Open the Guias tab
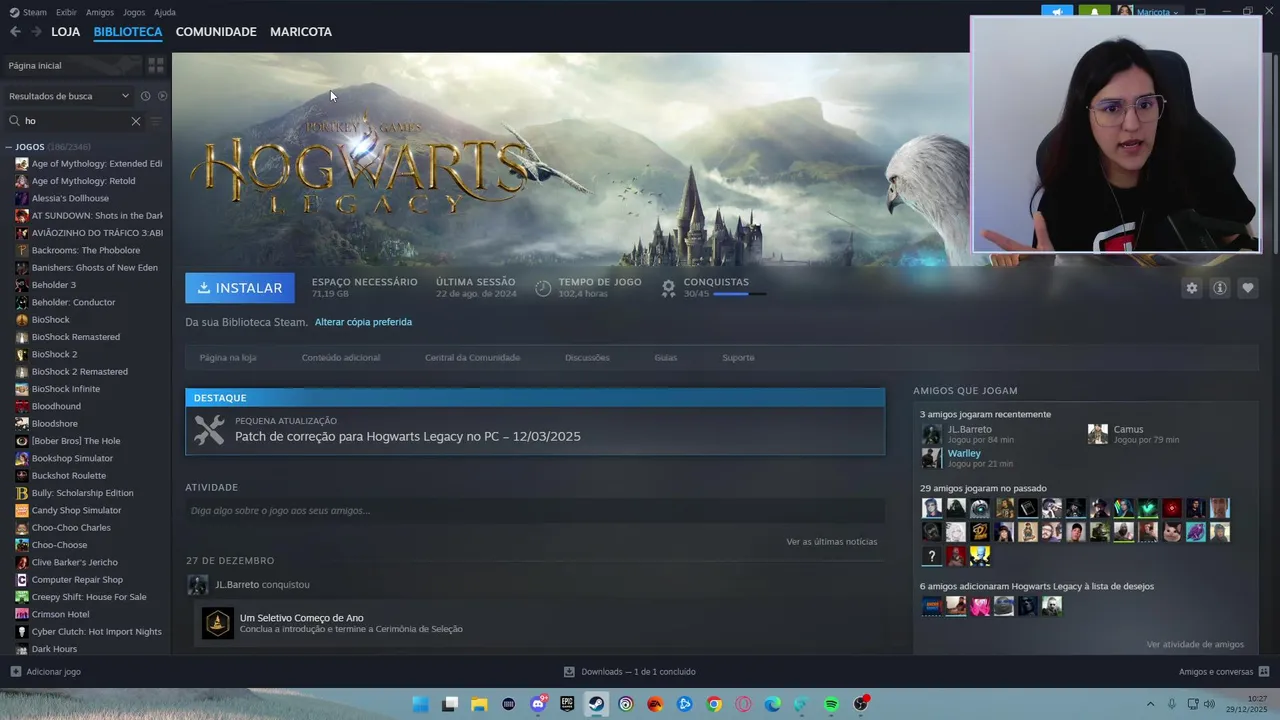Image resolution: width=1280 pixels, height=720 pixels. 666,357
